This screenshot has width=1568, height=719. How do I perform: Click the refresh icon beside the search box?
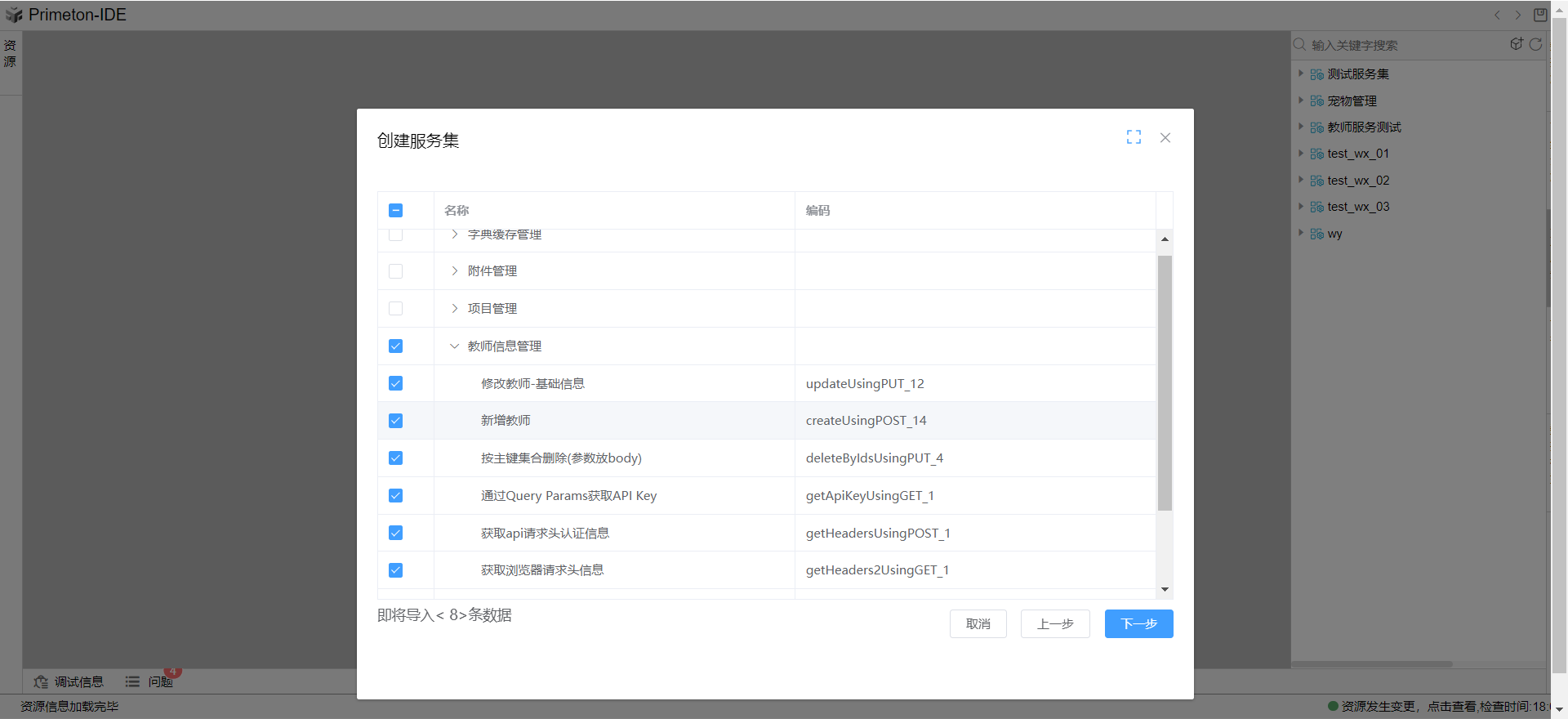(x=1535, y=44)
